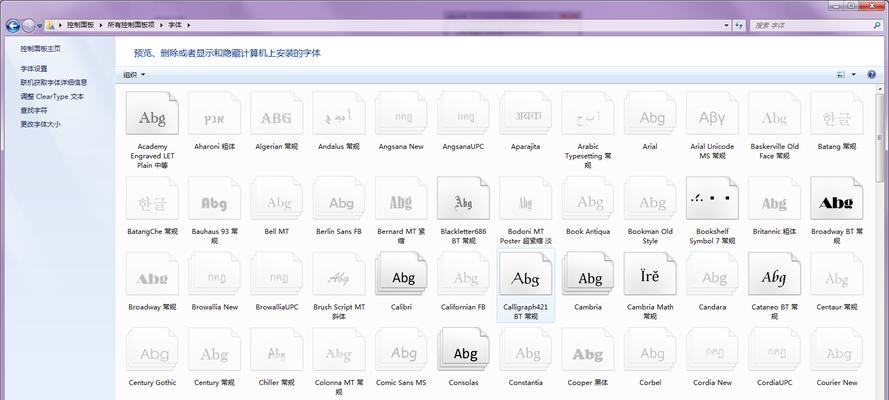Open the Consolas font family
Viewport: 889px width, 400px height.
[x=463, y=350]
